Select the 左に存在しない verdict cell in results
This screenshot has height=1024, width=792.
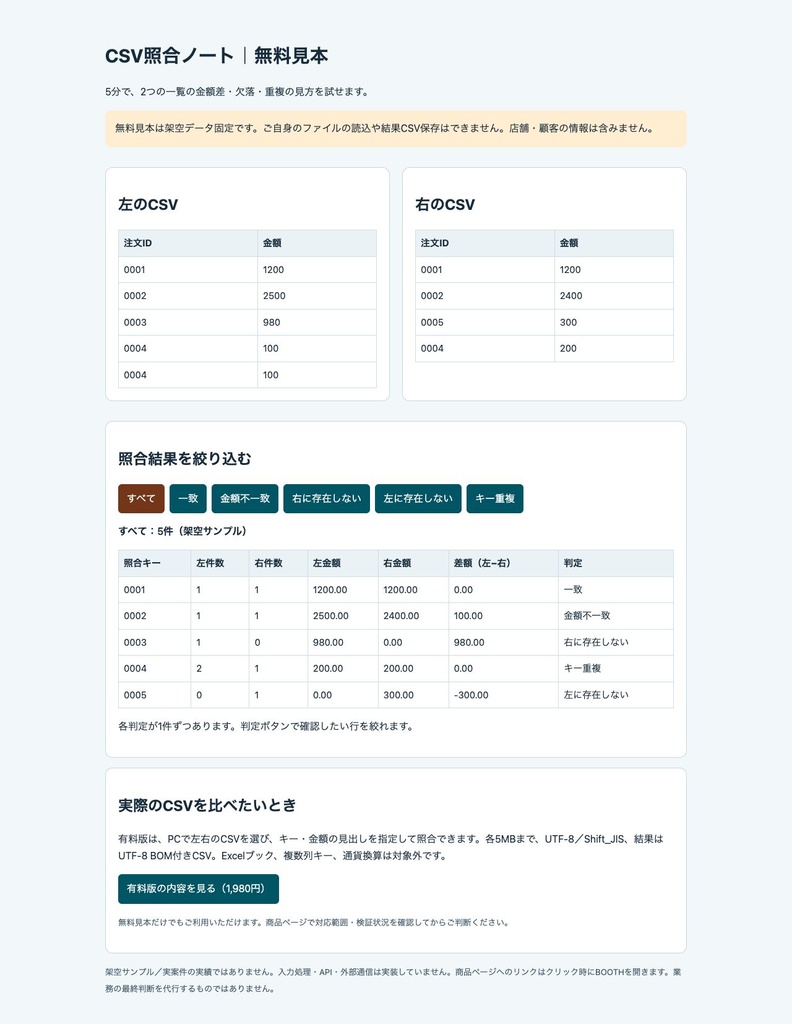pos(616,695)
